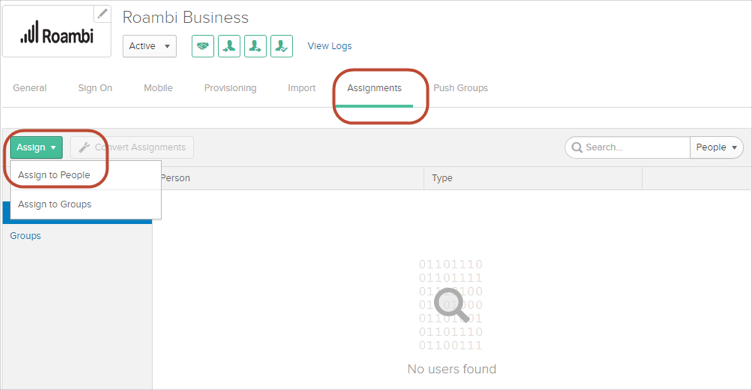
Task: Switch to the General tab
Action: click(x=30, y=88)
